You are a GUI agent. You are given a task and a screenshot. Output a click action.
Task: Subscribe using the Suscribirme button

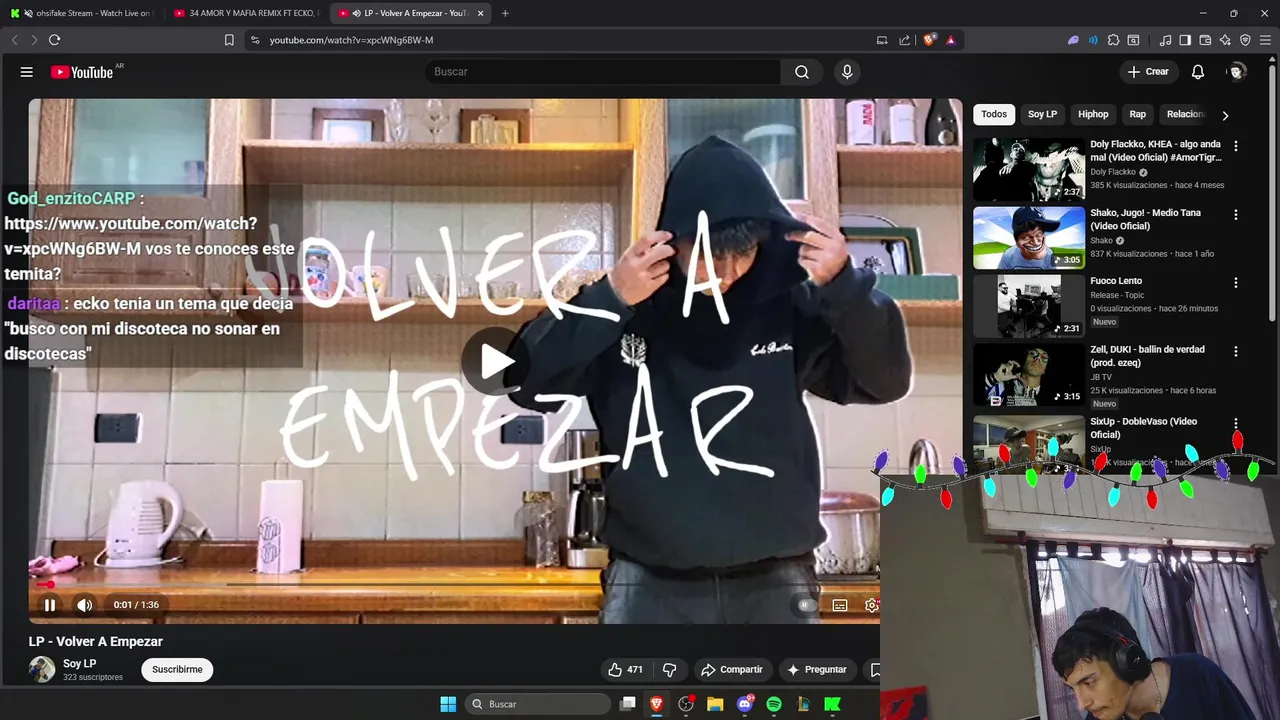[177, 670]
